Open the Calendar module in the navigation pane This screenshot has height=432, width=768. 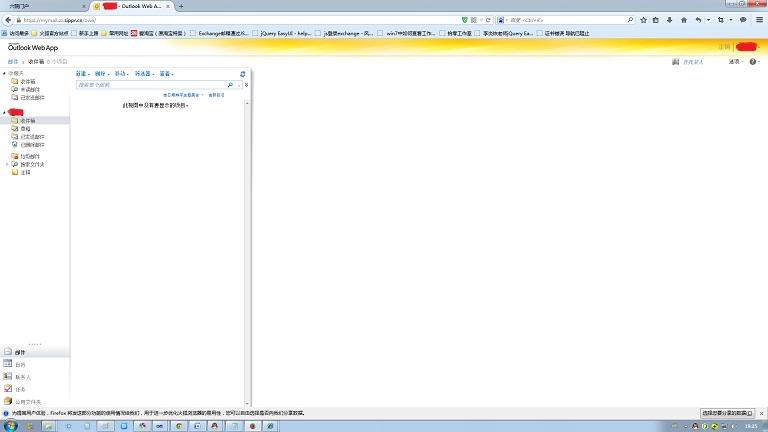[x=20, y=364]
